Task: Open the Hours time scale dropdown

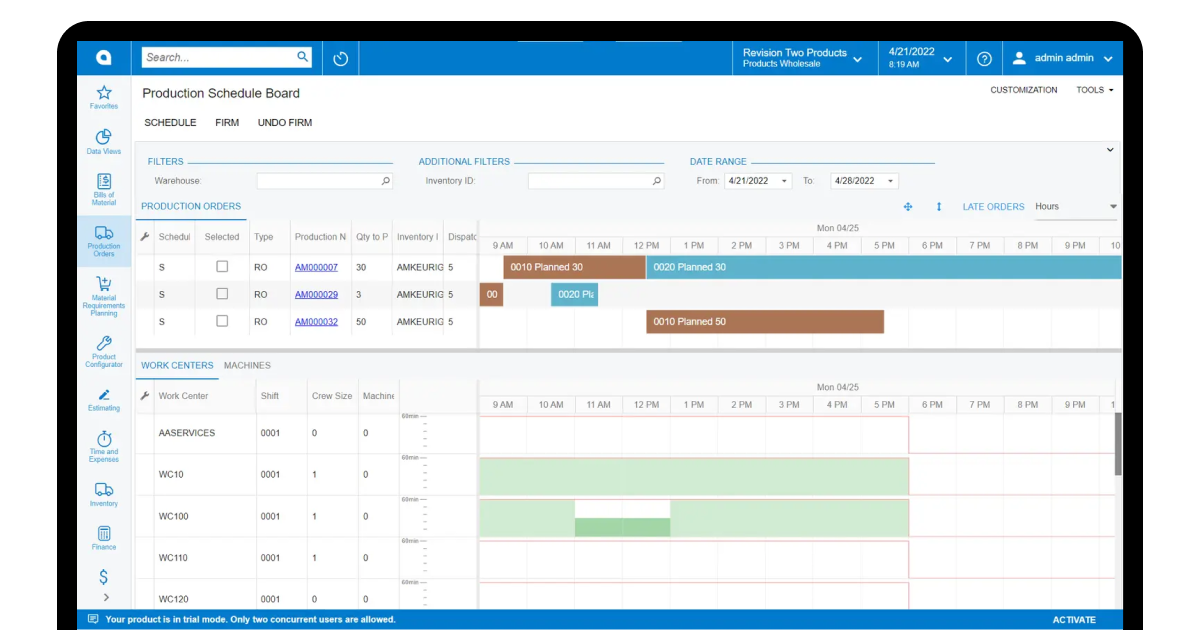Action: click(1075, 207)
